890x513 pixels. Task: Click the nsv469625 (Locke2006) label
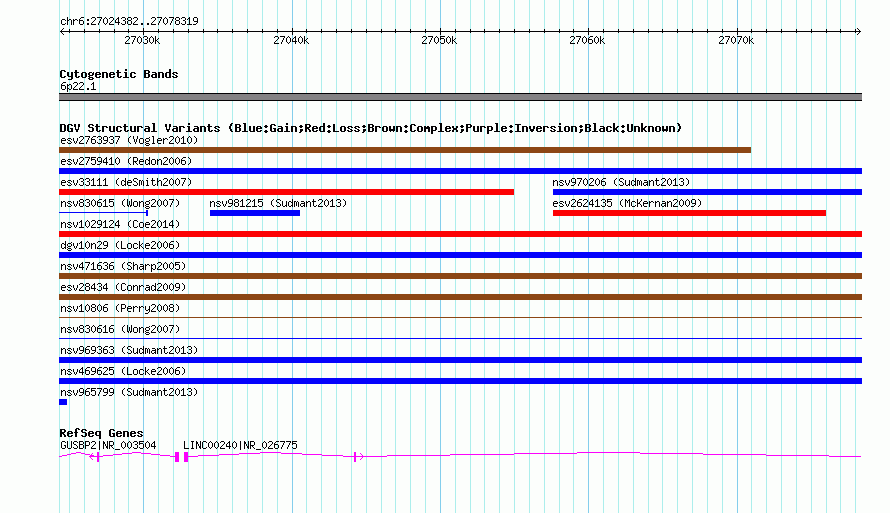[123, 371]
